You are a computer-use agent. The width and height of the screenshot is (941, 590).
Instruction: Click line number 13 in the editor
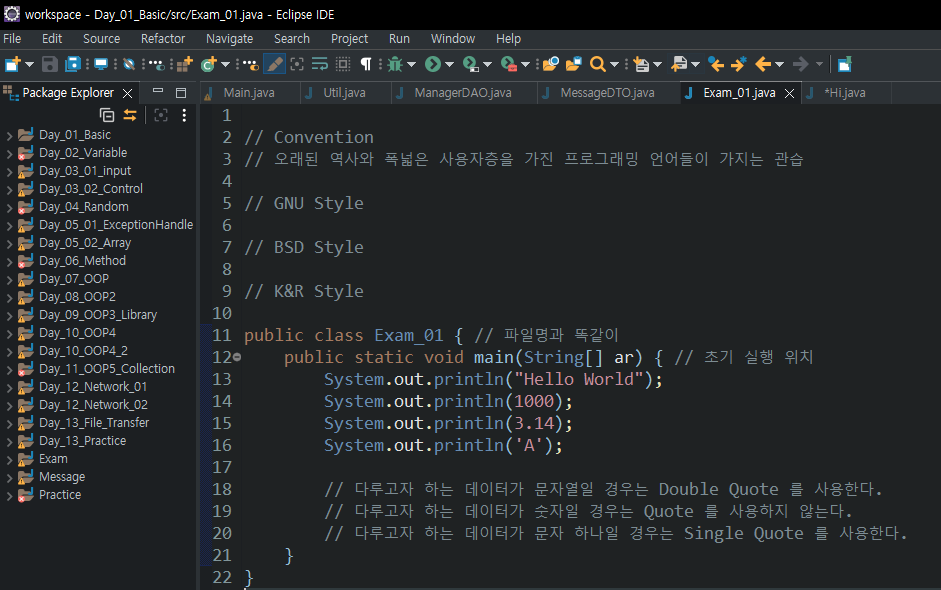click(222, 379)
